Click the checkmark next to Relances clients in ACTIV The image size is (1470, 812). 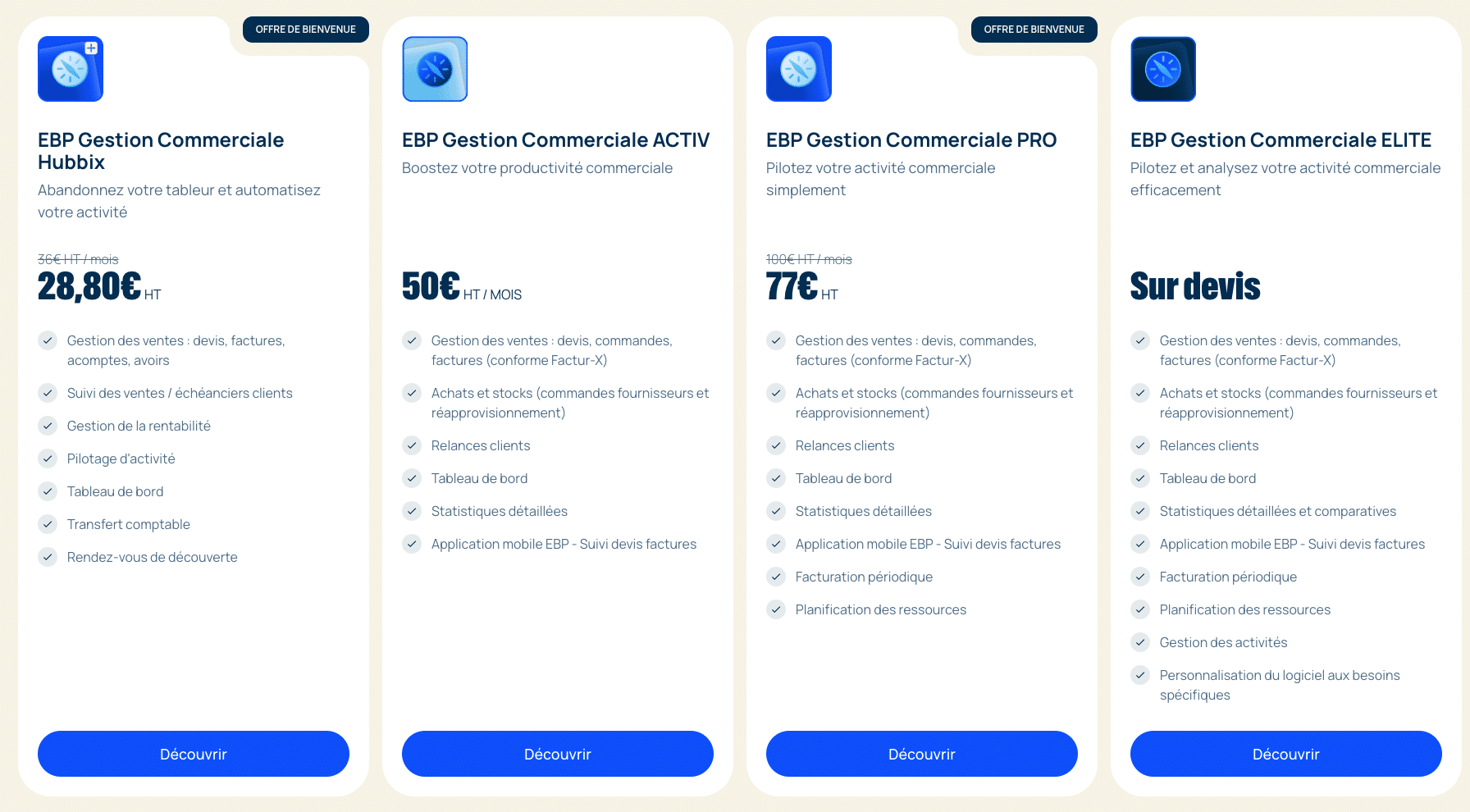tap(412, 445)
